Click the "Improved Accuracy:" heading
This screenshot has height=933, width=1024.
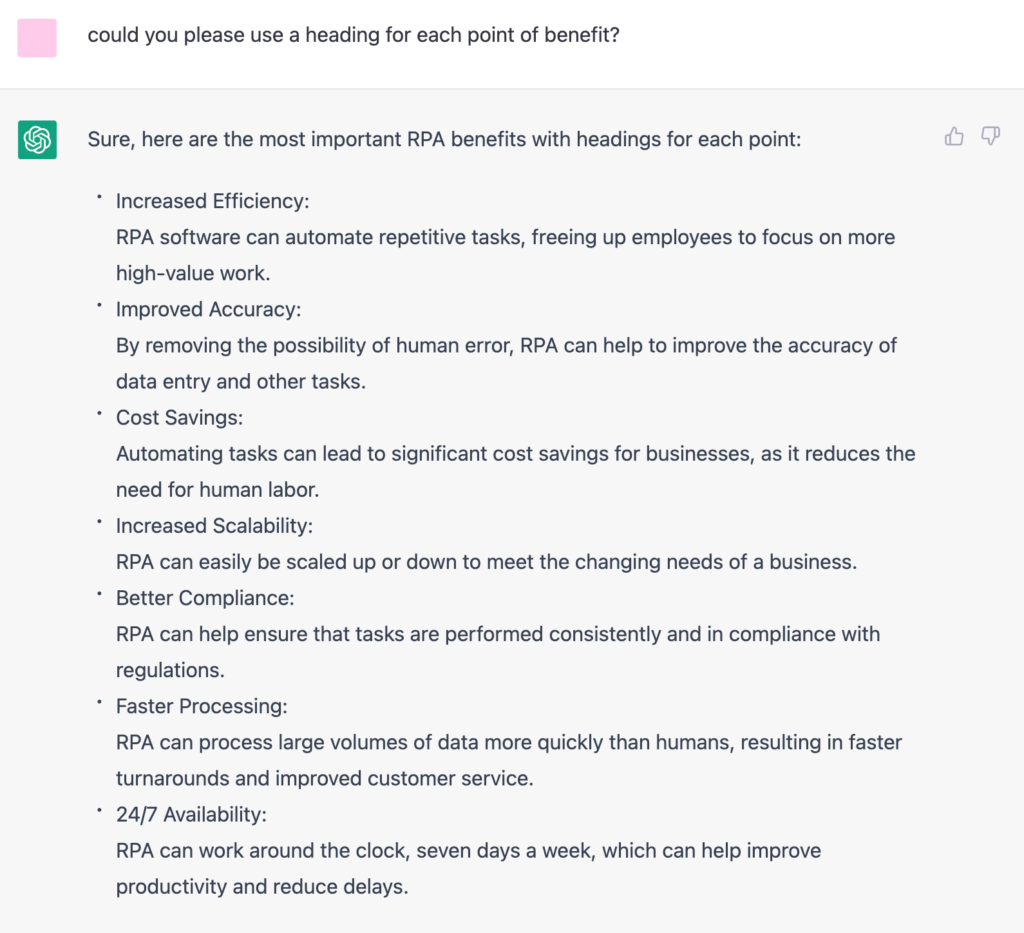[x=208, y=309]
